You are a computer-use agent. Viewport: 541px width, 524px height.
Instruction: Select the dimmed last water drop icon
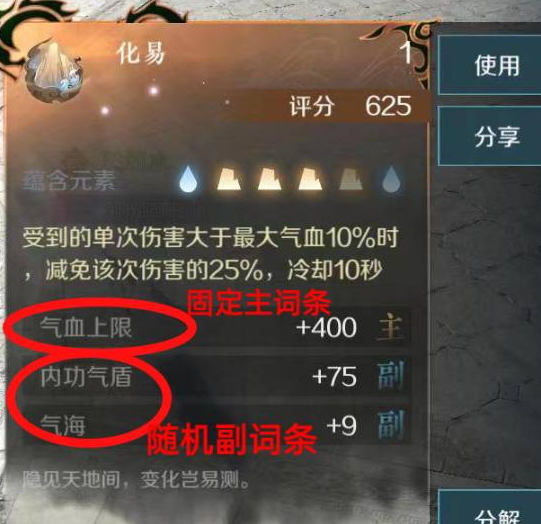pos(392,179)
